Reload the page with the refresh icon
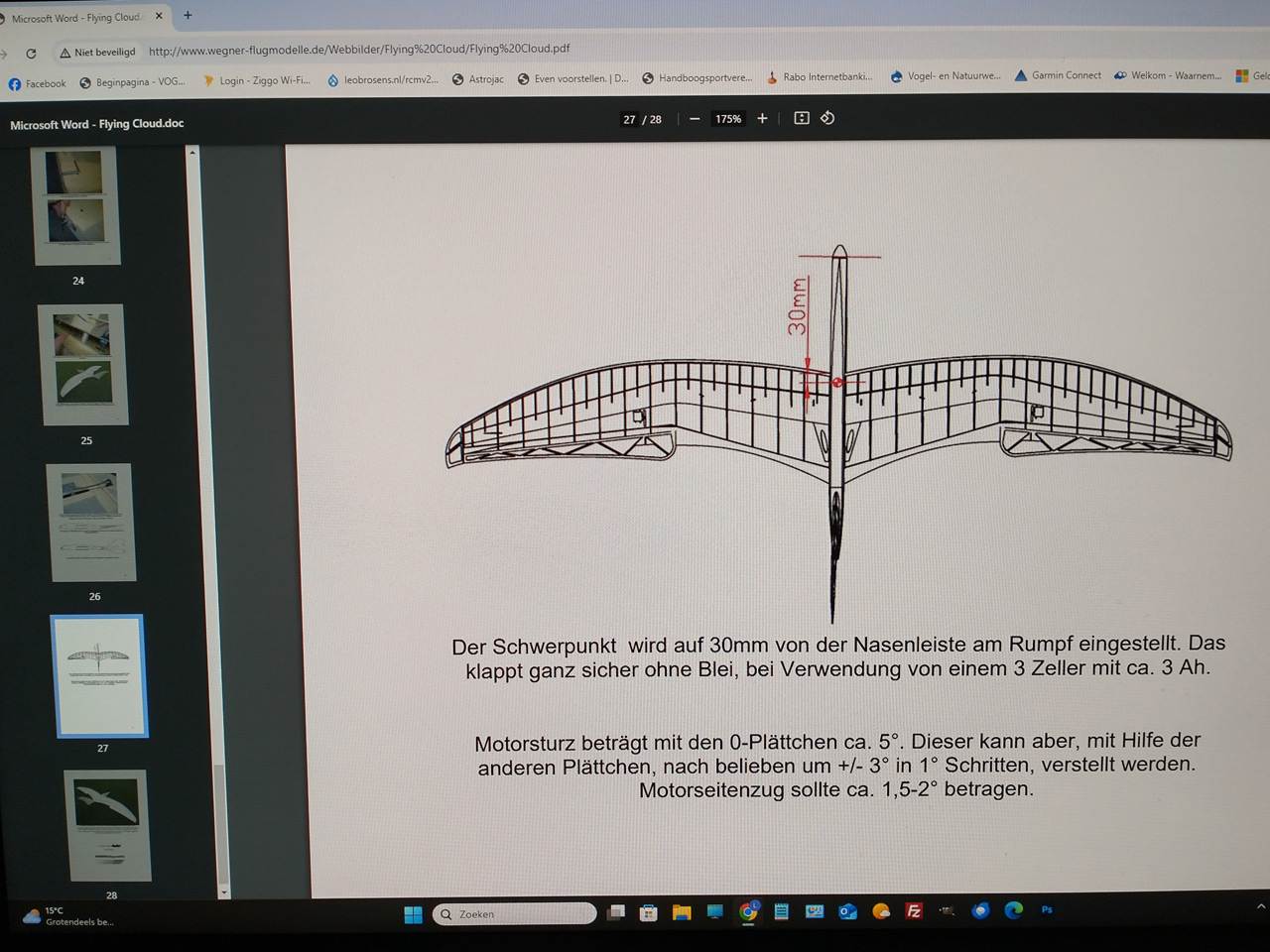 point(31,54)
